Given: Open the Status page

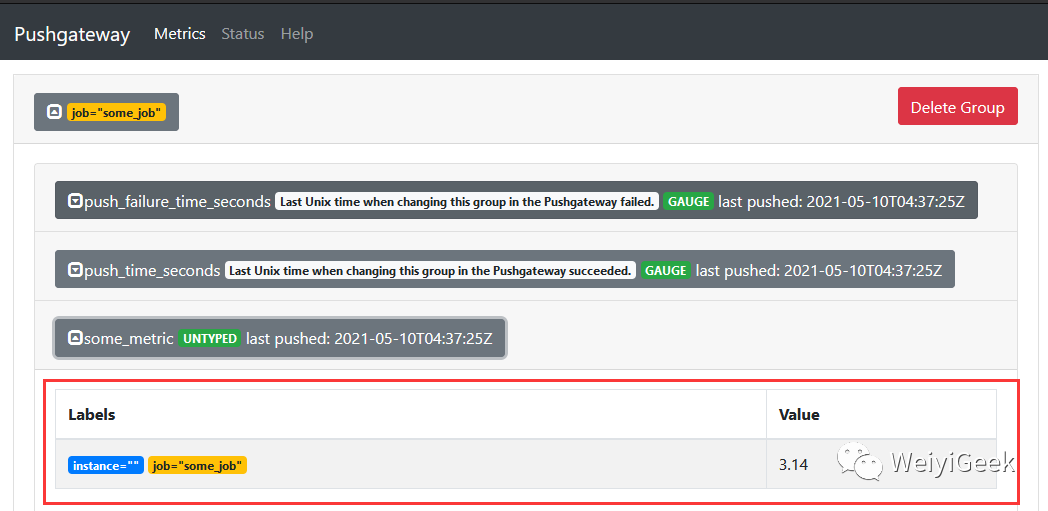Looking at the screenshot, I should coord(243,33).
